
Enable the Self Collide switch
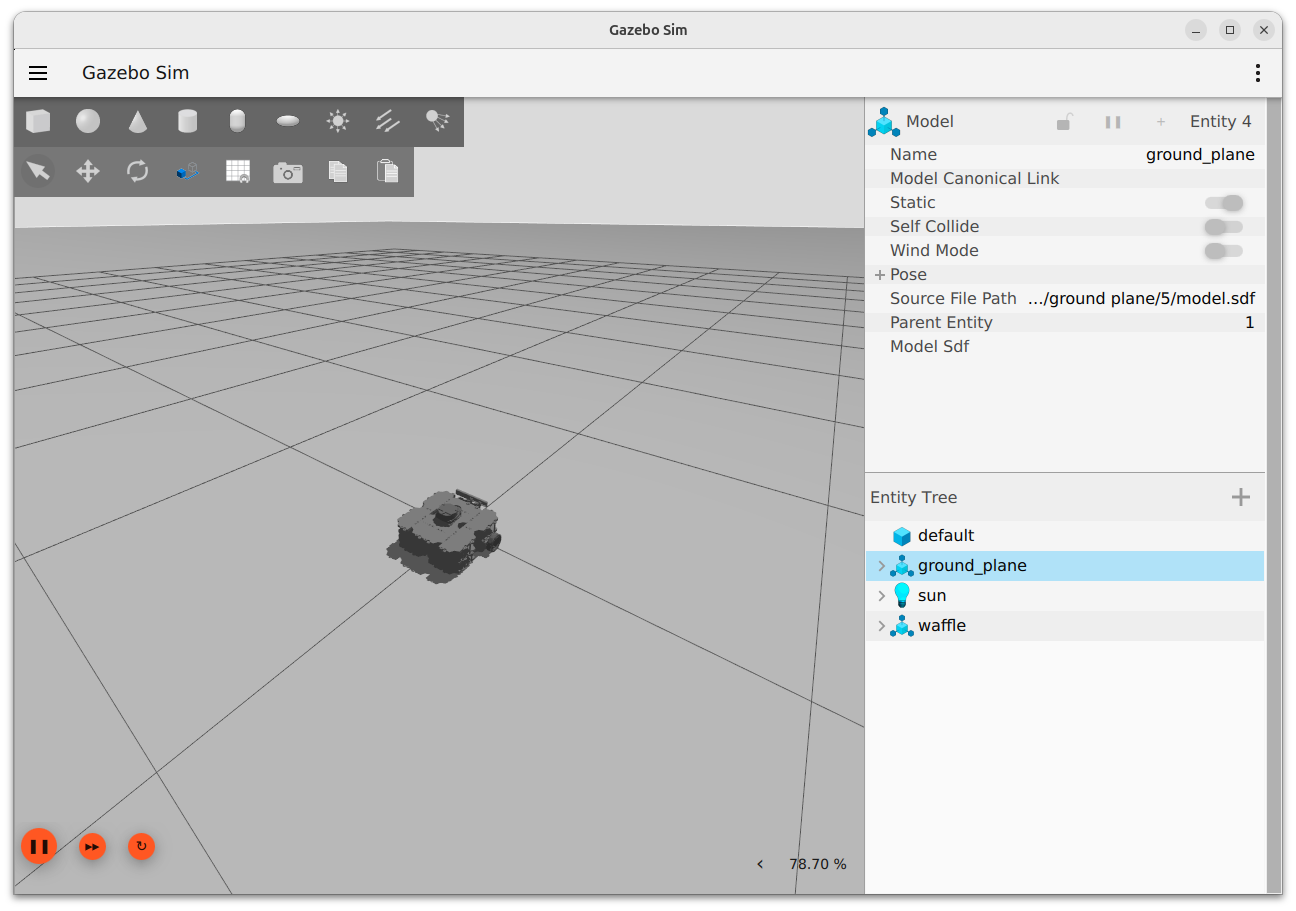tap(1224, 227)
